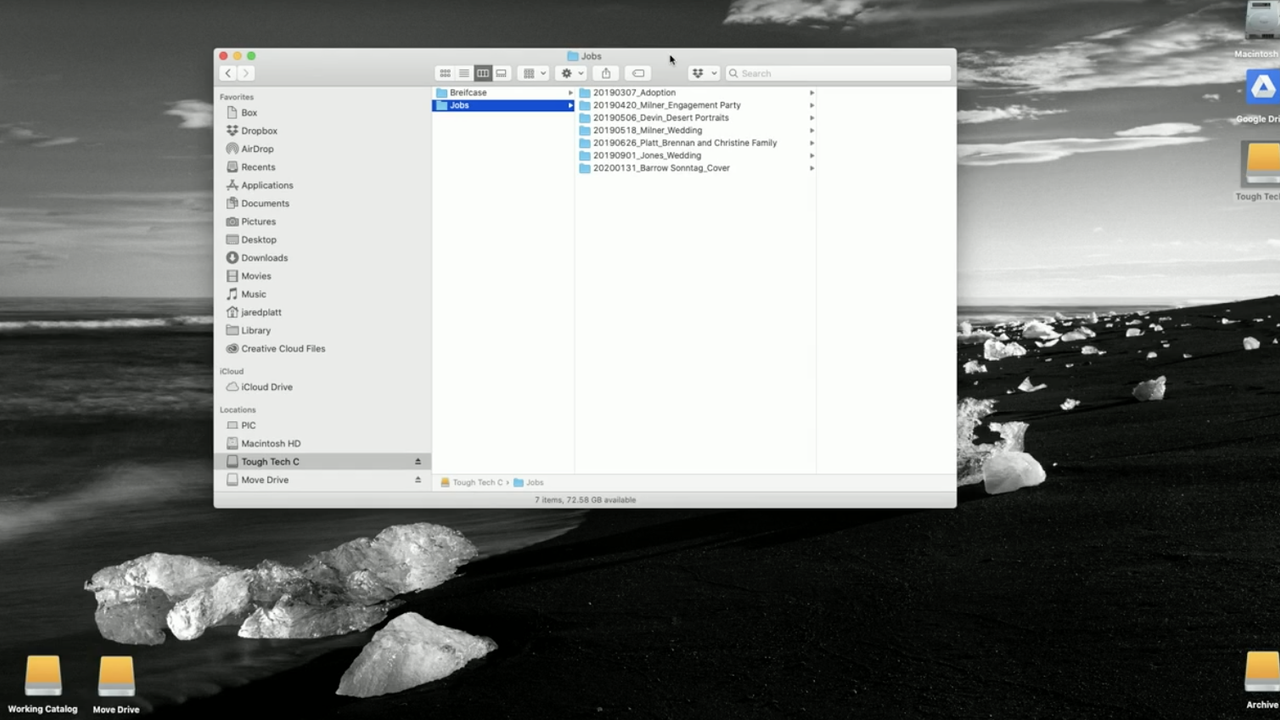Expand arrow beside 20190901_Jones_Wedding
The width and height of the screenshot is (1280, 720).
tap(811, 155)
